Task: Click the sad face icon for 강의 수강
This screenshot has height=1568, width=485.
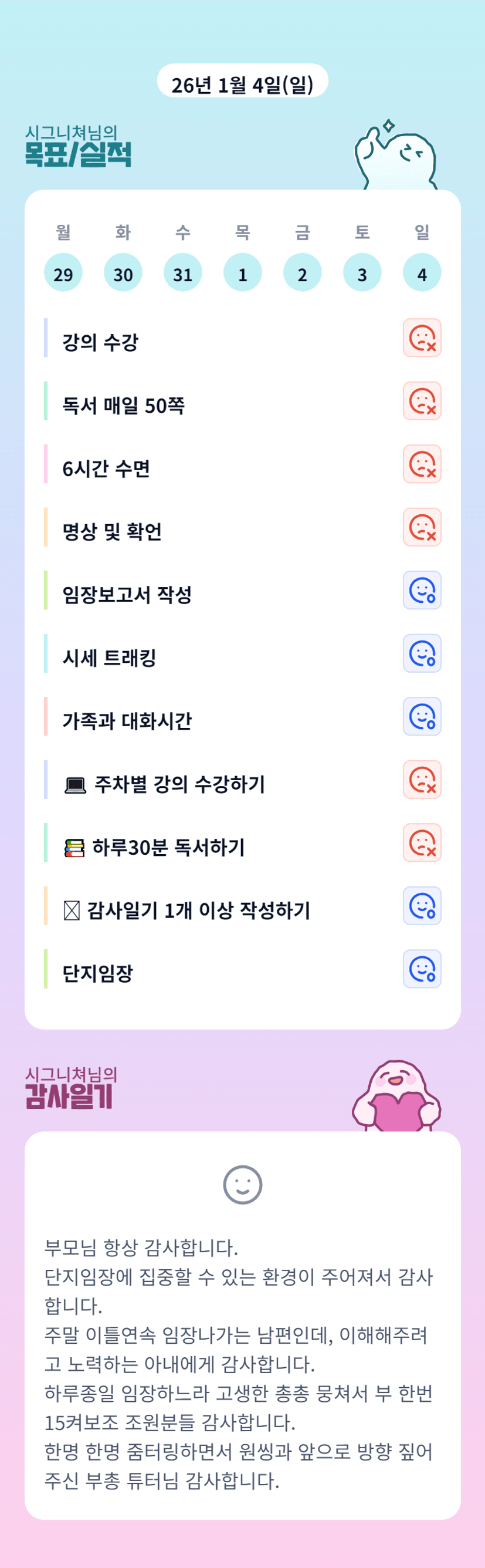Action: pos(422,338)
